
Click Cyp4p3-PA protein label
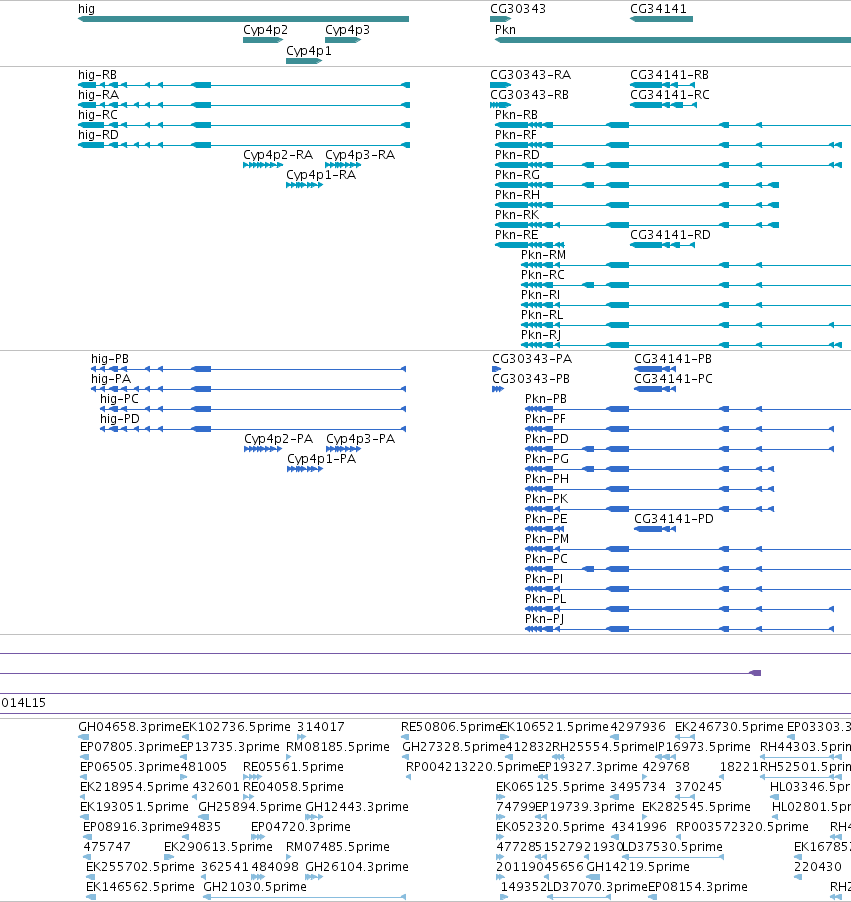360,439
